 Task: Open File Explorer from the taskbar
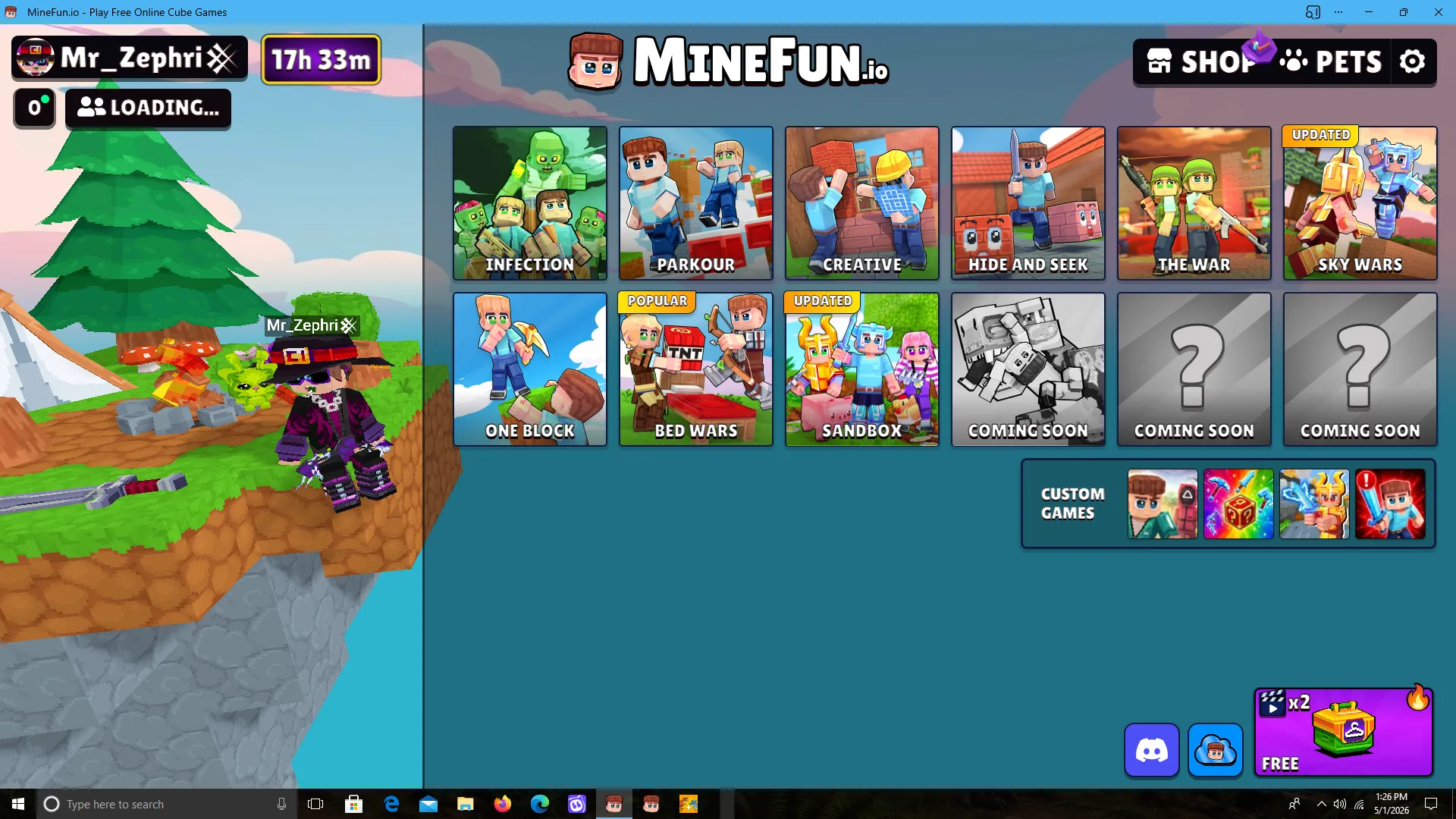coord(466,804)
